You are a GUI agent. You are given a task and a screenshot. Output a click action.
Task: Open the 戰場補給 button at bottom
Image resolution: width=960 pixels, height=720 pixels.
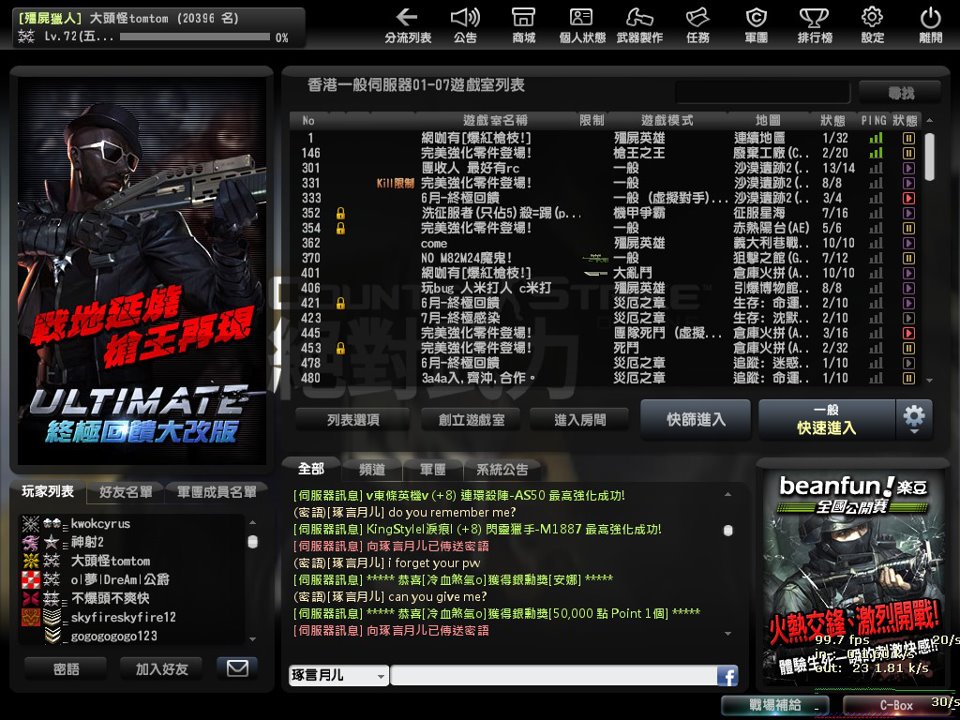coord(775,705)
